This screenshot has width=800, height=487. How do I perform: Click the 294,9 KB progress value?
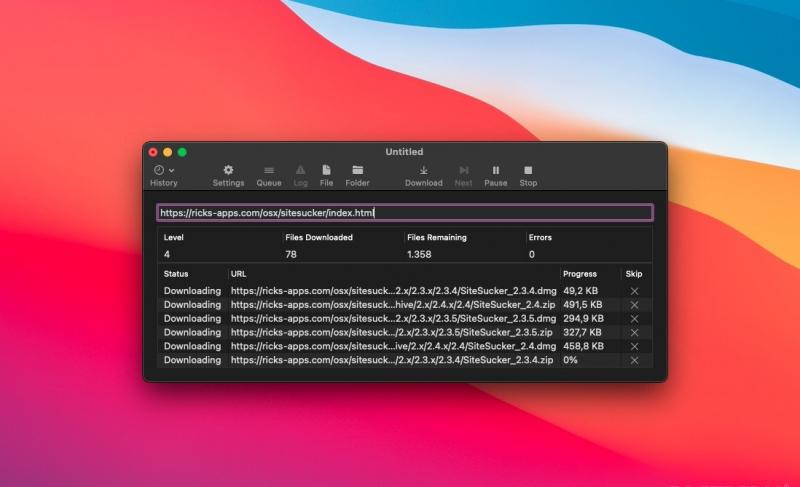pos(583,318)
